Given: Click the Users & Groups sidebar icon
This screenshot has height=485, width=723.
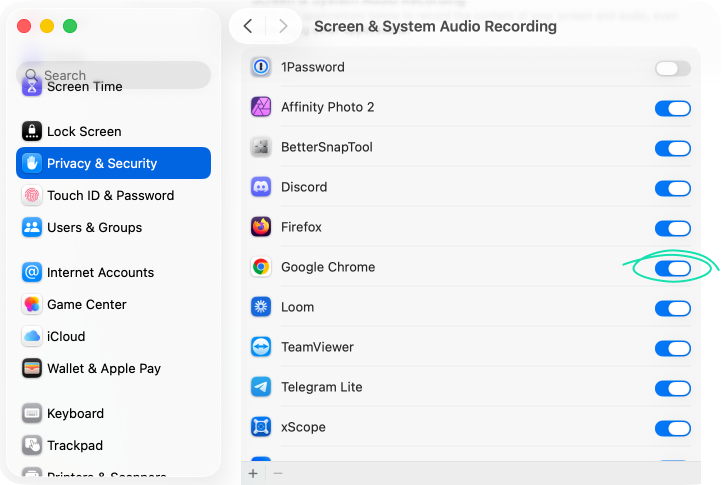Looking at the screenshot, I should 32,227.
